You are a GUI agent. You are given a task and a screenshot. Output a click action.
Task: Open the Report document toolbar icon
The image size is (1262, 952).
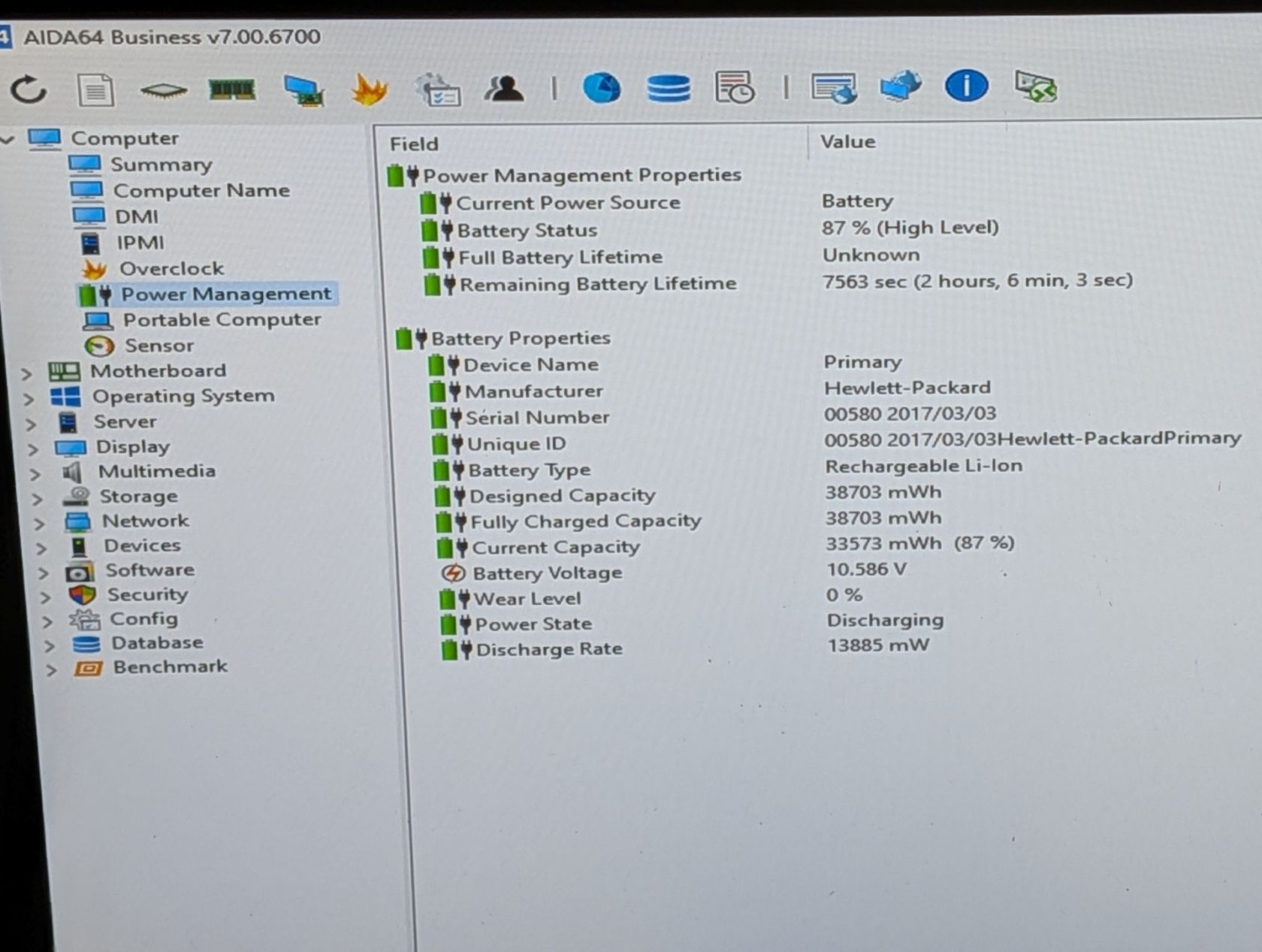click(95, 90)
